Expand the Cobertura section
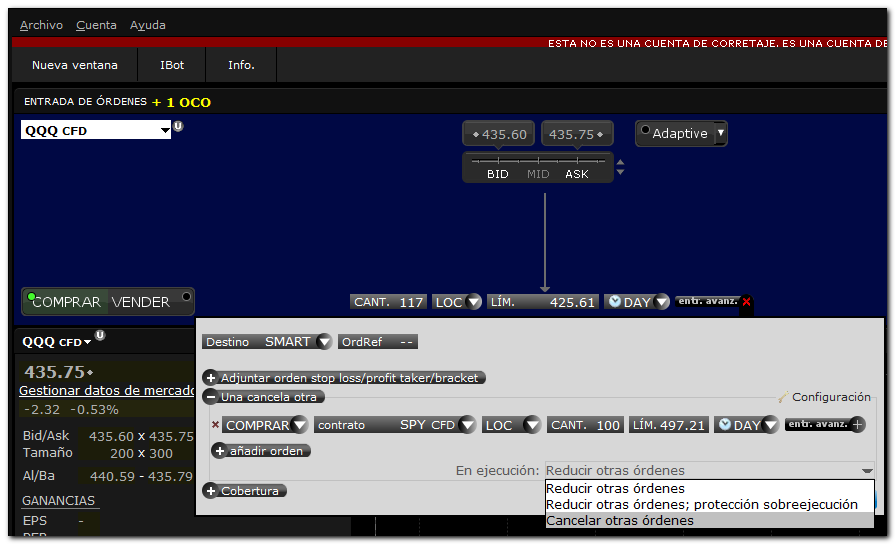This screenshot has width=895, height=544. pyautogui.click(x=210, y=491)
